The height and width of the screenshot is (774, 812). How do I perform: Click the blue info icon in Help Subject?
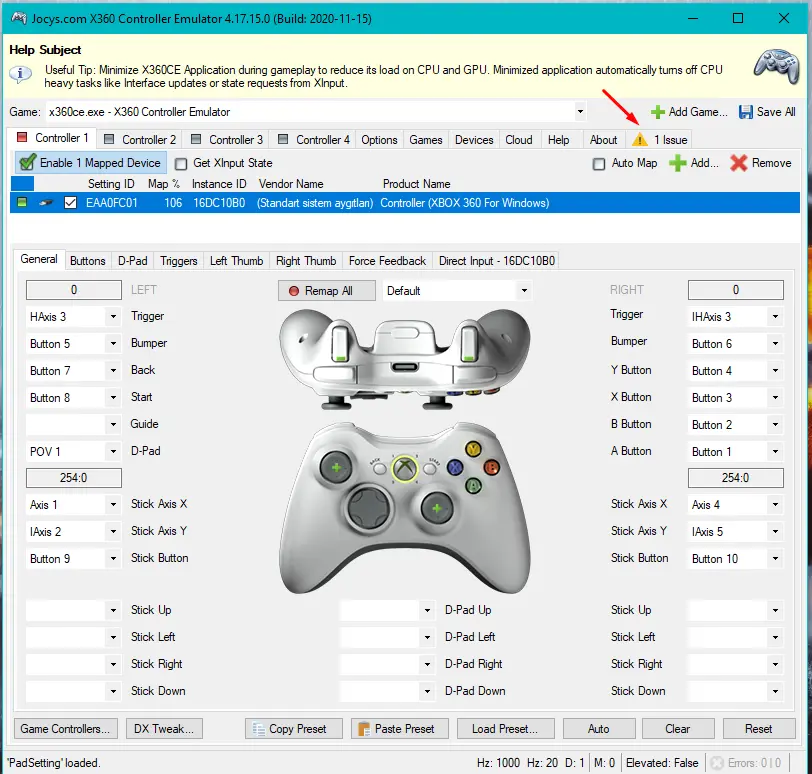(20, 75)
